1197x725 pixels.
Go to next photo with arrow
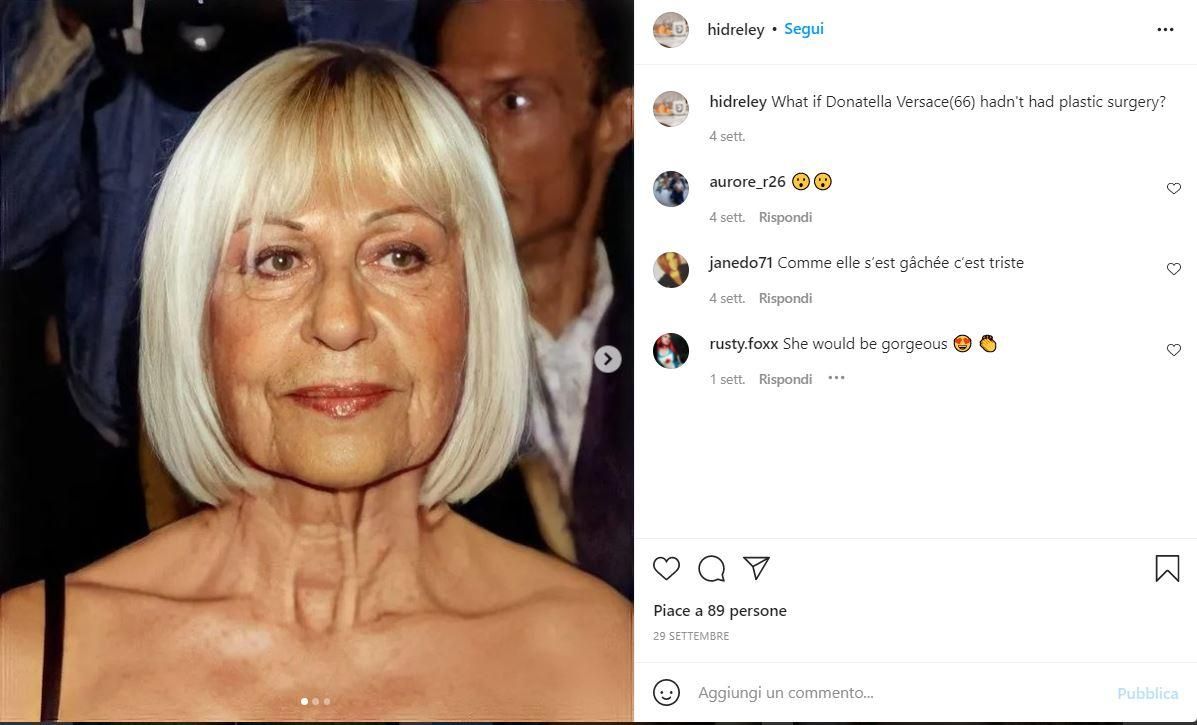tap(607, 359)
